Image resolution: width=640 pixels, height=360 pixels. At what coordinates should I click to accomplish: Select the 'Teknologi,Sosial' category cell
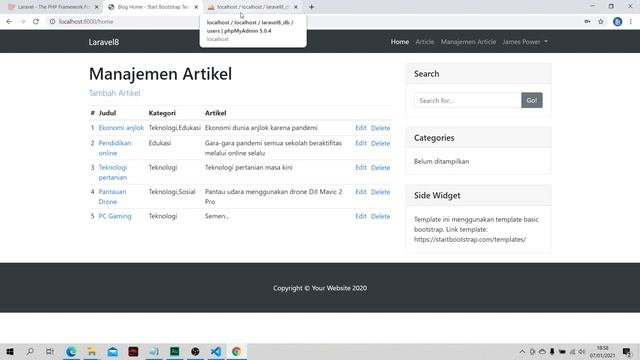point(172,192)
